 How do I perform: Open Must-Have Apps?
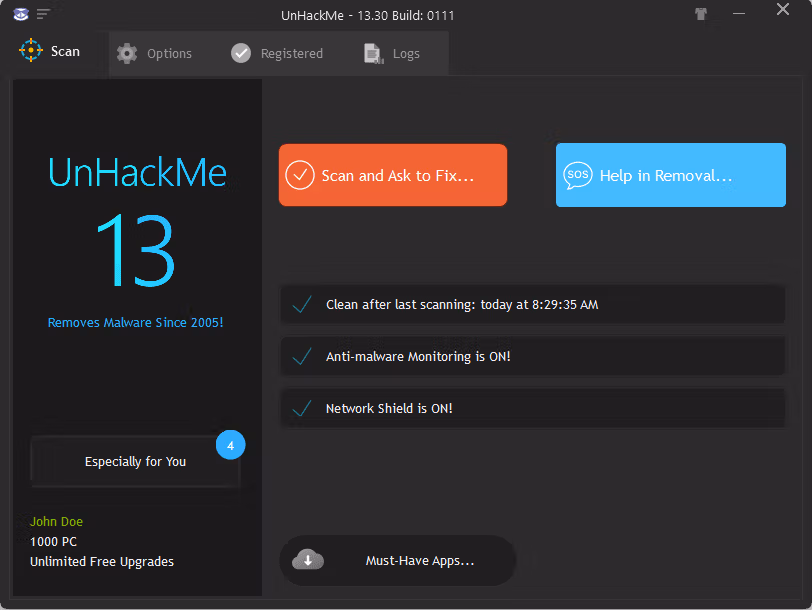[x=397, y=560]
